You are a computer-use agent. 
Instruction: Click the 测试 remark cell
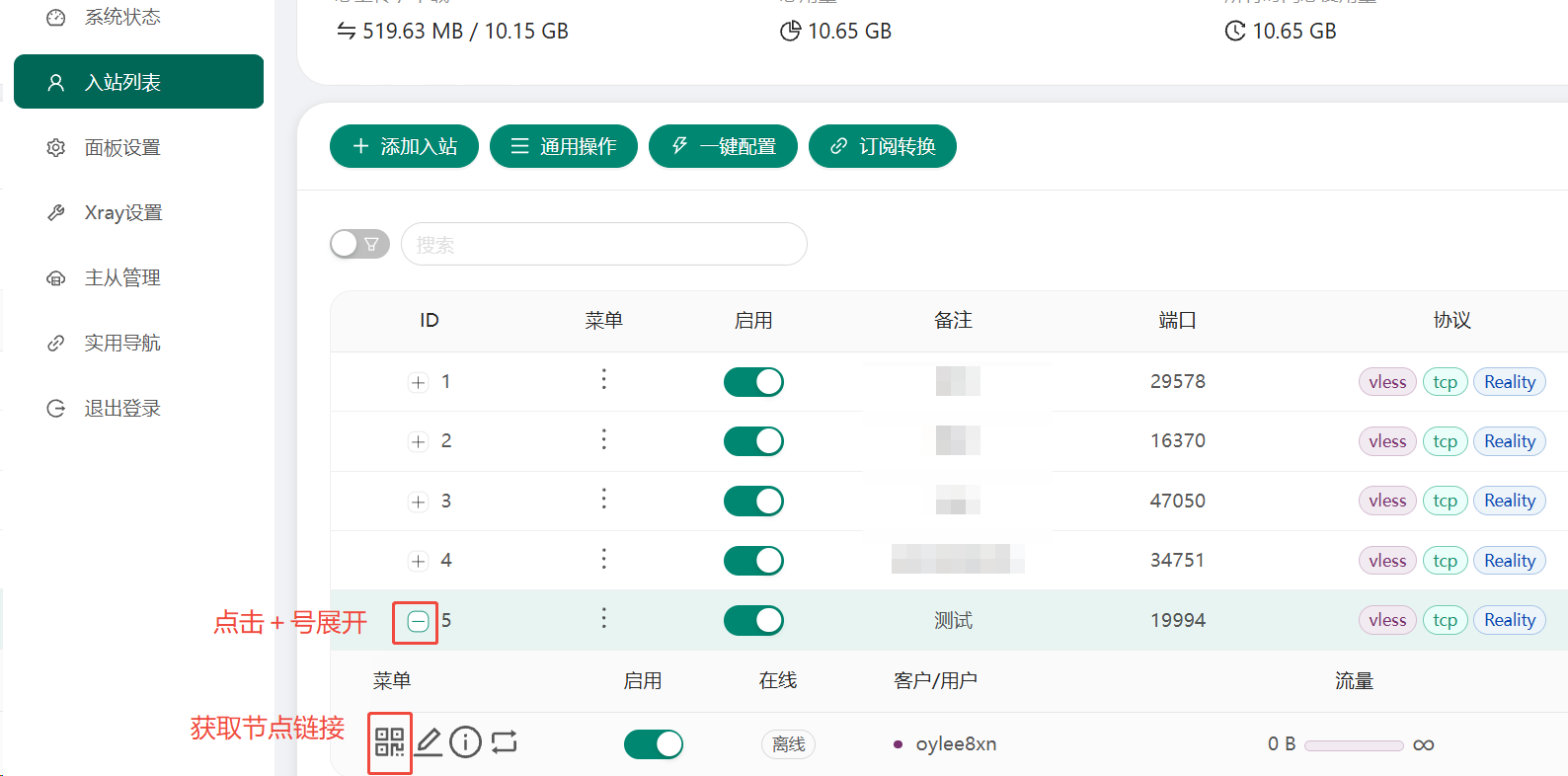click(954, 621)
